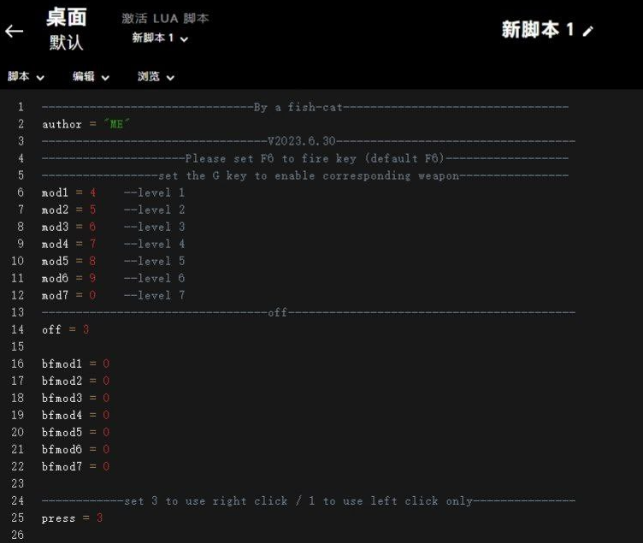
Task: Click the mod2 = 5 line
Action: pyautogui.click(x=69, y=210)
